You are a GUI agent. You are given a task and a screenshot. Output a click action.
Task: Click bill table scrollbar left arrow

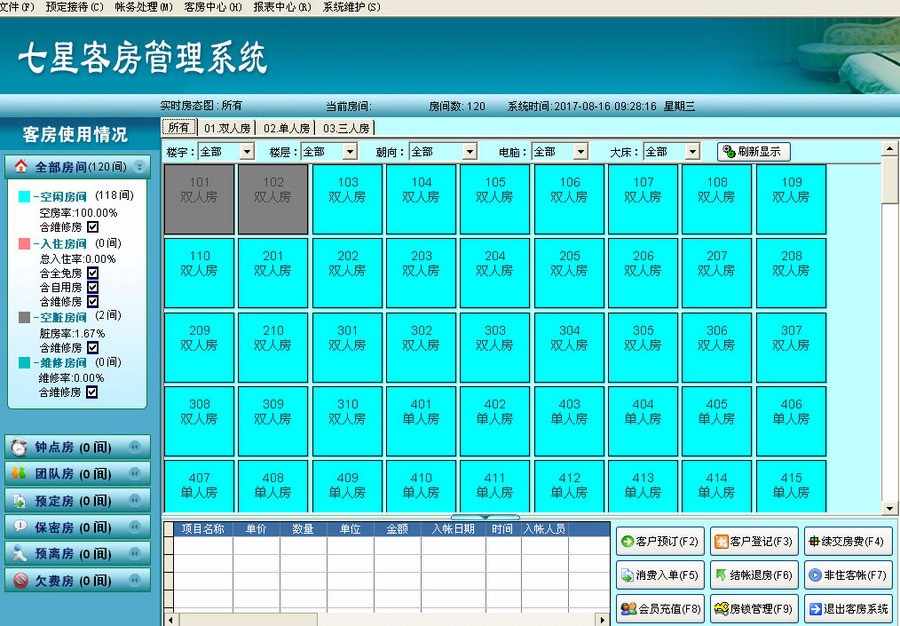pos(170,620)
